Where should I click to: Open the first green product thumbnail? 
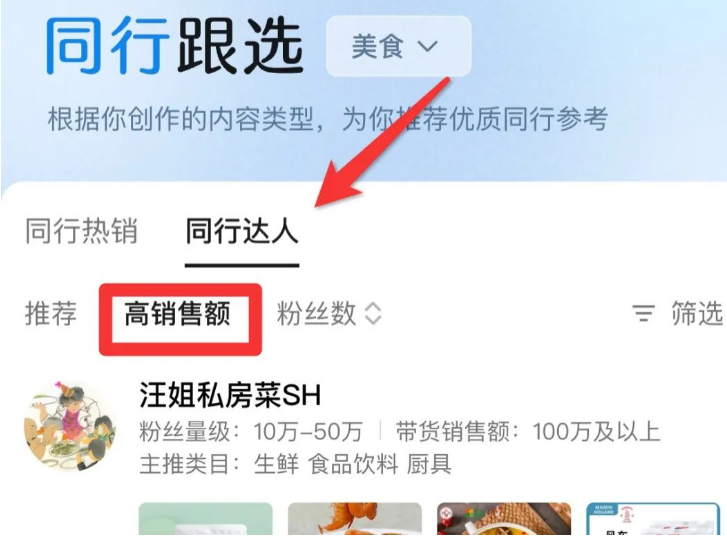(x=205, y=519)
